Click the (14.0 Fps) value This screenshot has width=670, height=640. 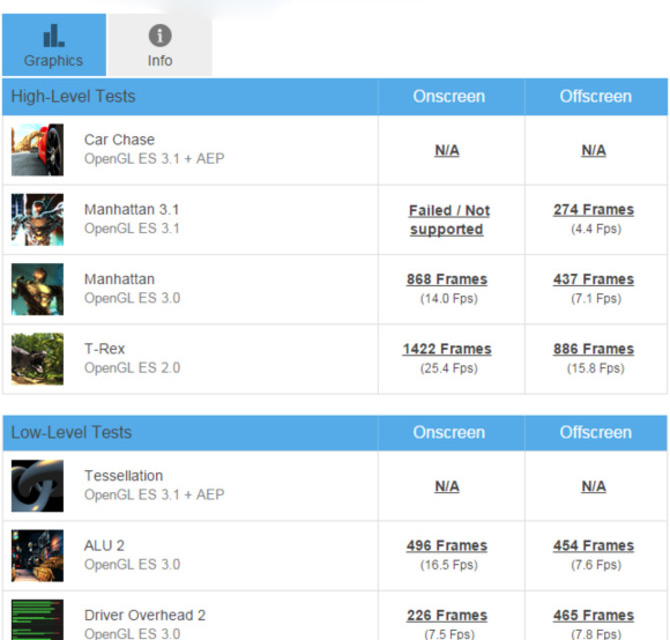point(449,298)
